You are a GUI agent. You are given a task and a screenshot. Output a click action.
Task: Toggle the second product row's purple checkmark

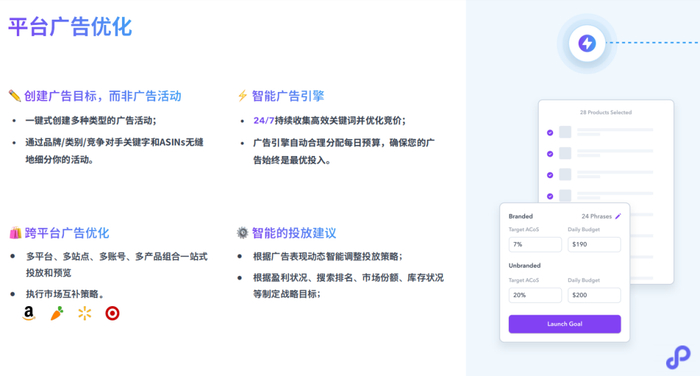(x=550, y=154)
